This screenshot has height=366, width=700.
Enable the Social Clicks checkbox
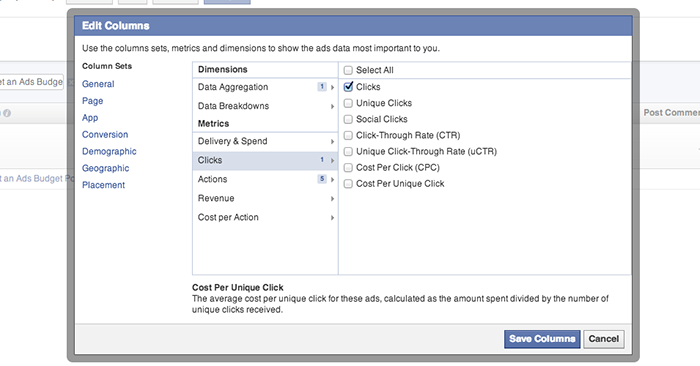pos(348,119)
